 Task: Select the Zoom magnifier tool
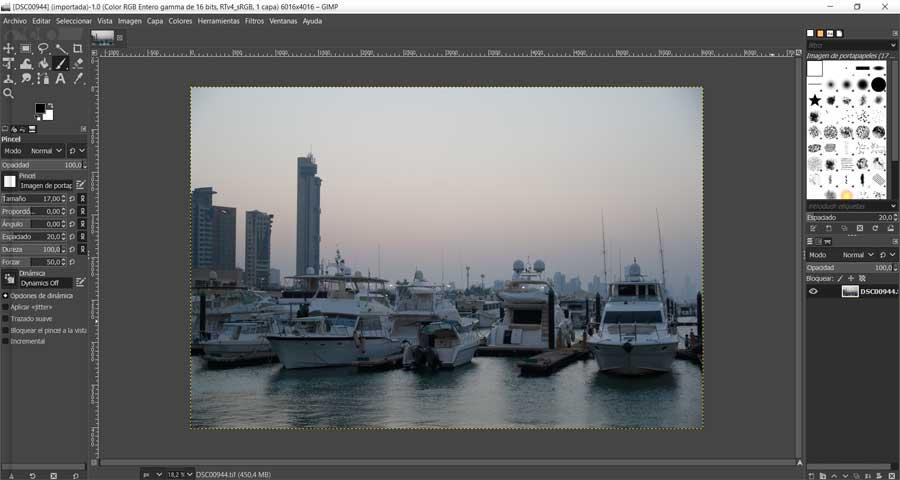point(8,93)
